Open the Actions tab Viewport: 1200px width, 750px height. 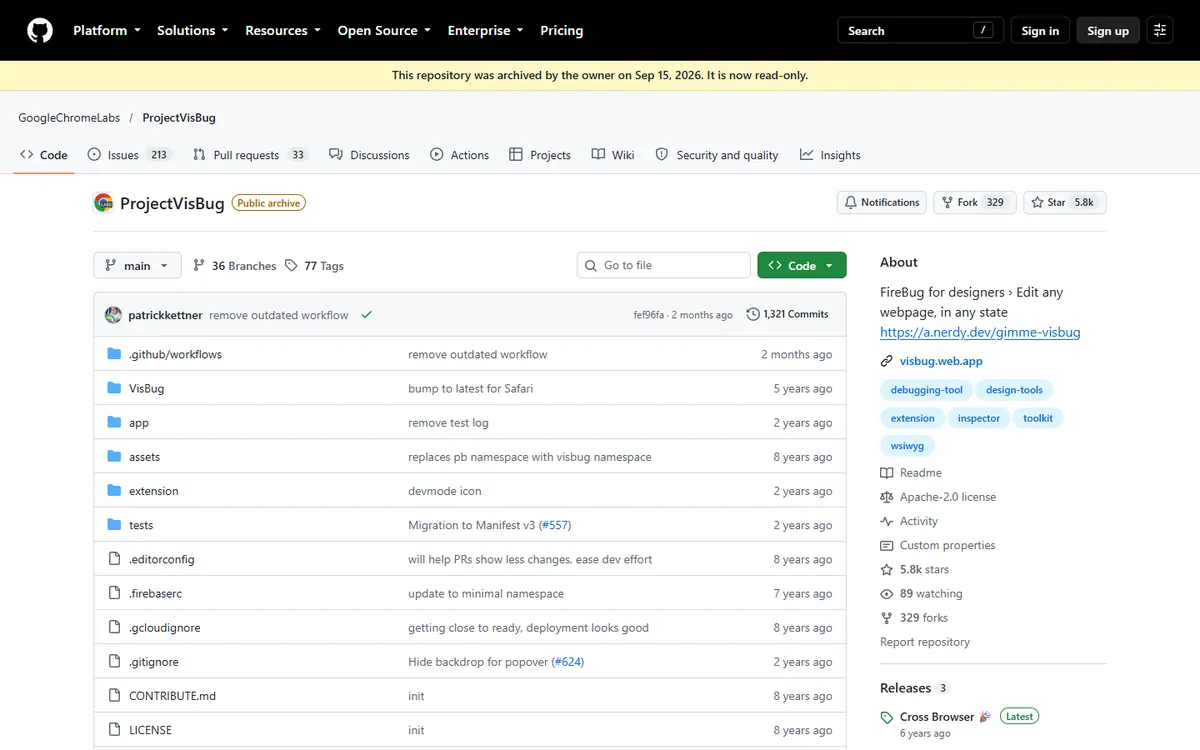(460, 155)
